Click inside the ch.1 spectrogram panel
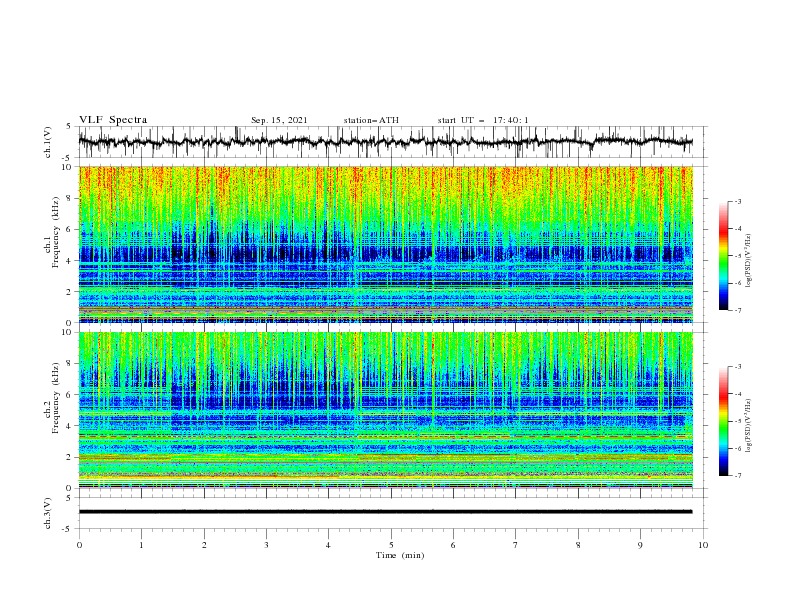Screen dimensions: 792x612 coord(386,244)
